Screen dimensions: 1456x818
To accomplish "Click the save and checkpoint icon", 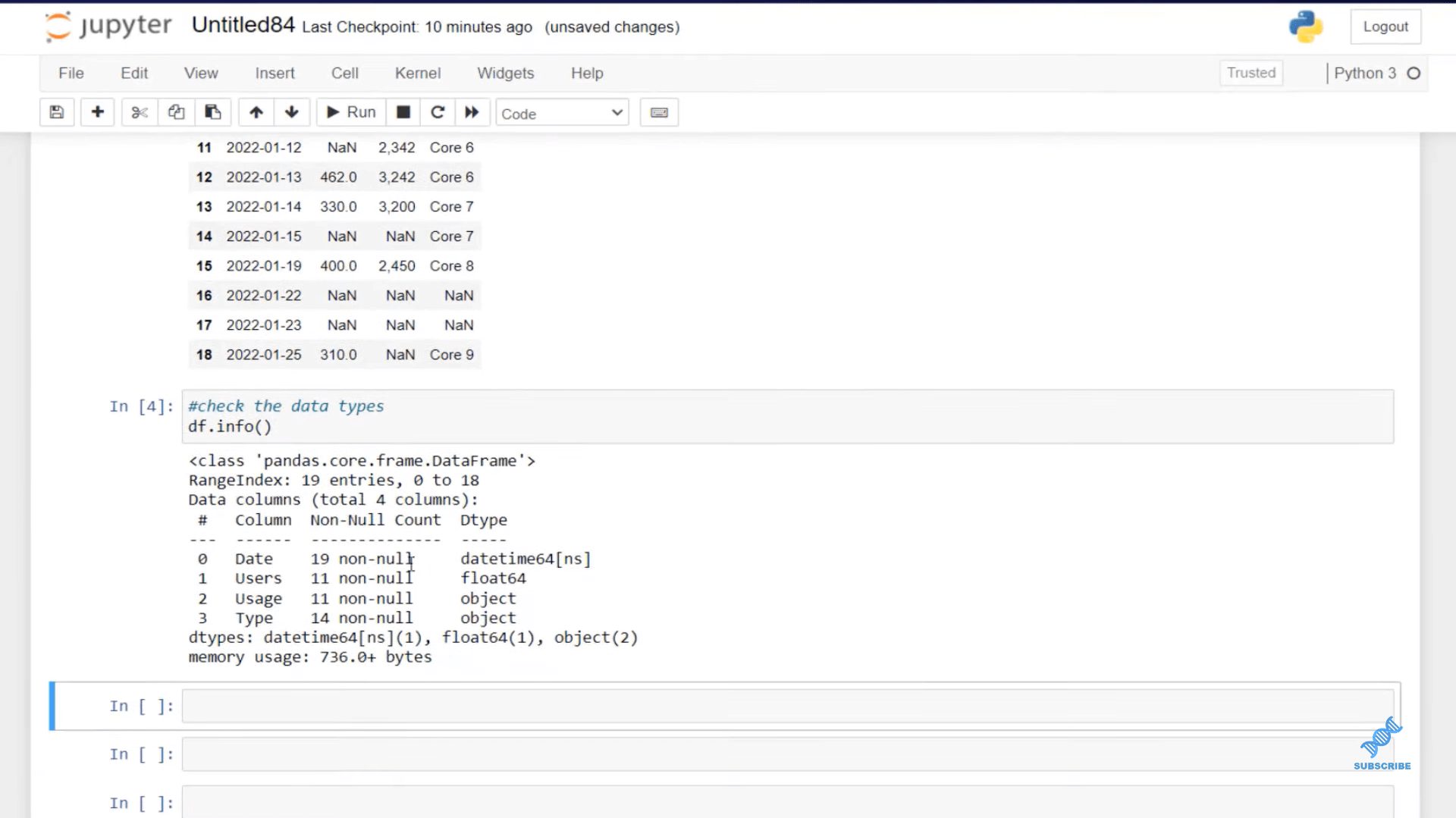I will coord(57,112).
